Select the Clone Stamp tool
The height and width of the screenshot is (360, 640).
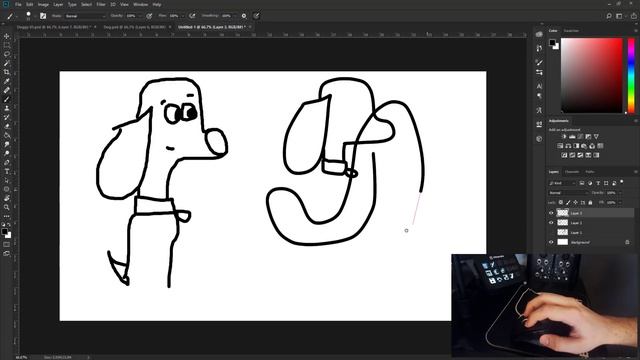(7, 108)
